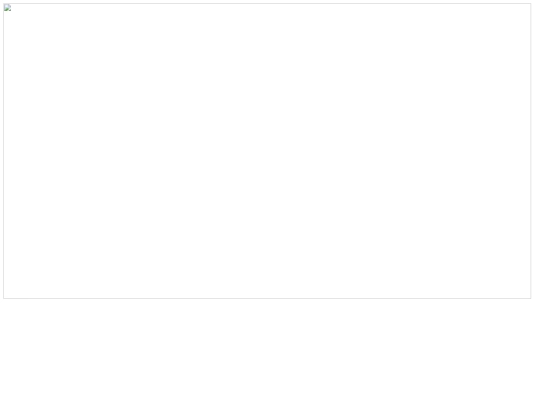
Task: Pick the missing picture icon
Action: (x=8, y=8)
